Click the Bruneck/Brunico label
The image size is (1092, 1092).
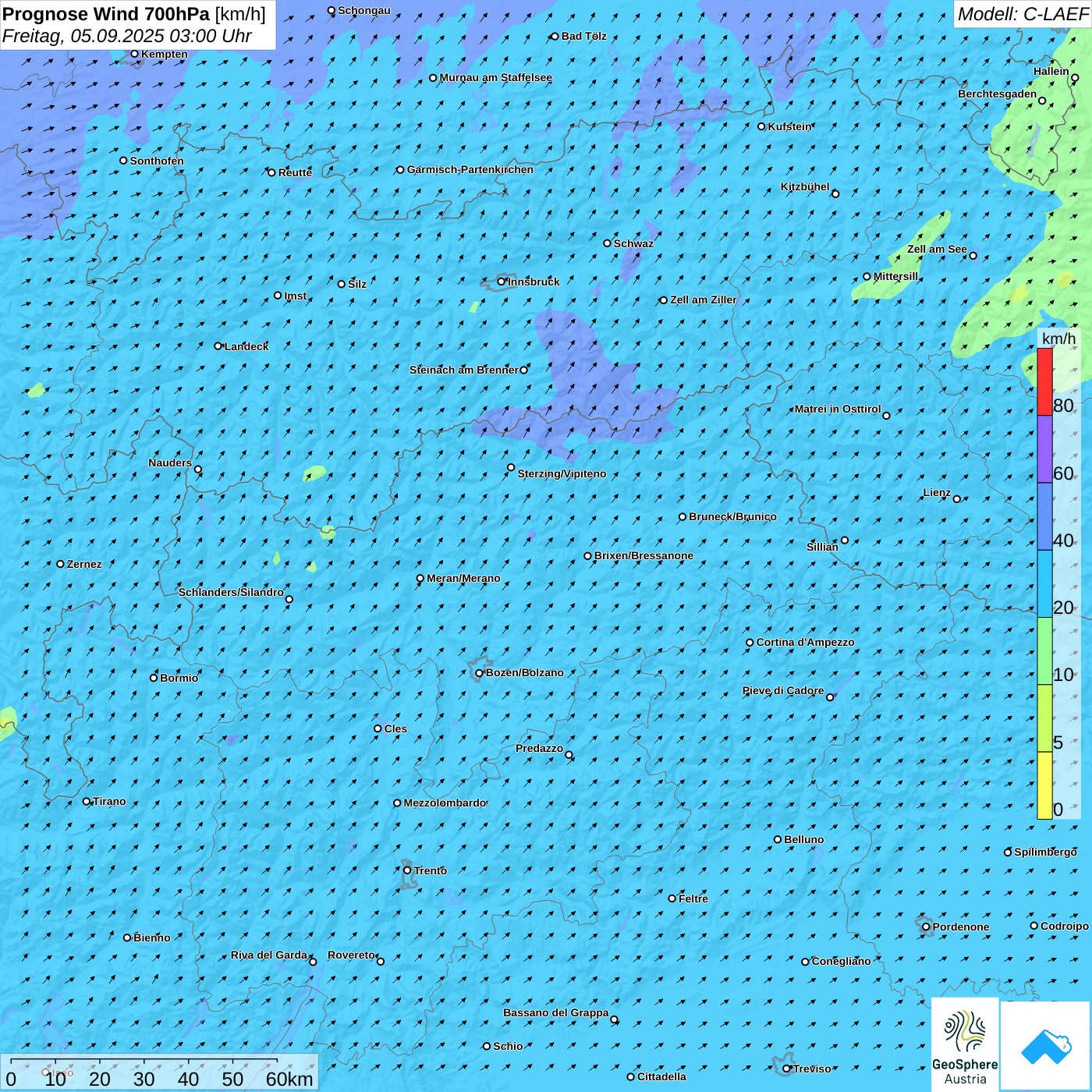click(x=732, y=516)
